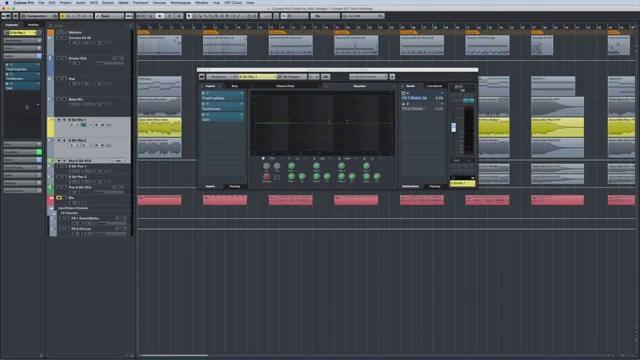Open the Apple menu

pos(7,2)
